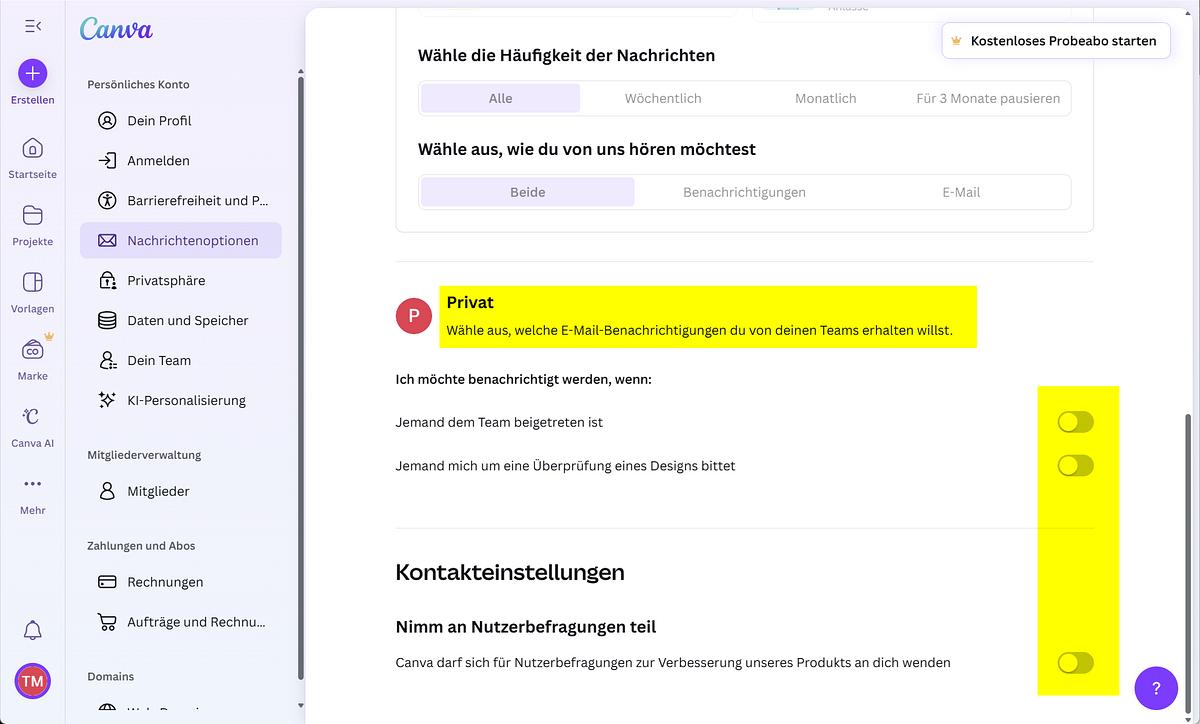Select Privatsphäre in the settings menu
This screenshot has width=1200, height=724.
pyautogui.click(x=165, y=281)
